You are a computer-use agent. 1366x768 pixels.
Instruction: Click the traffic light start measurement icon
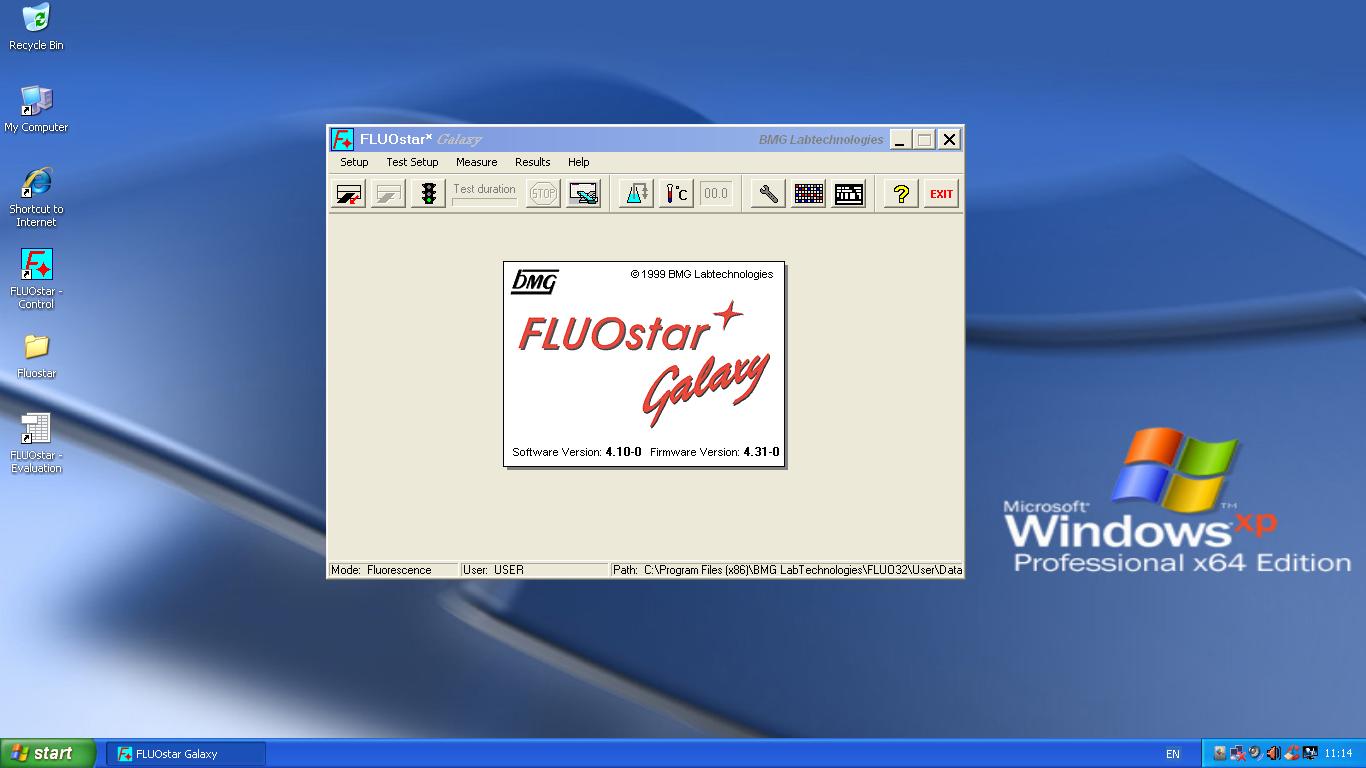pyautogui.click(x=429, y=194)
